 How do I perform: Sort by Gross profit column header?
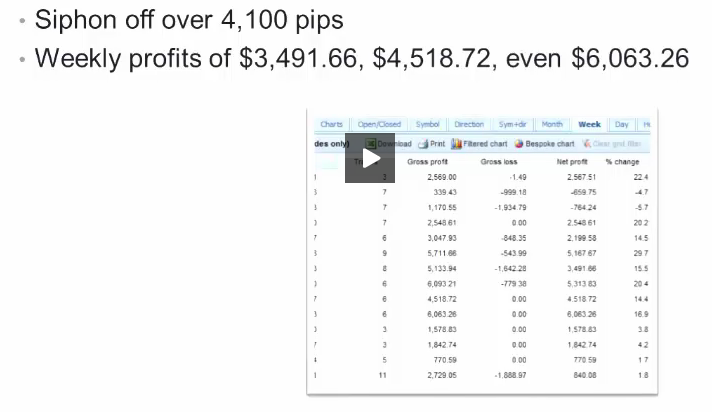427,162
